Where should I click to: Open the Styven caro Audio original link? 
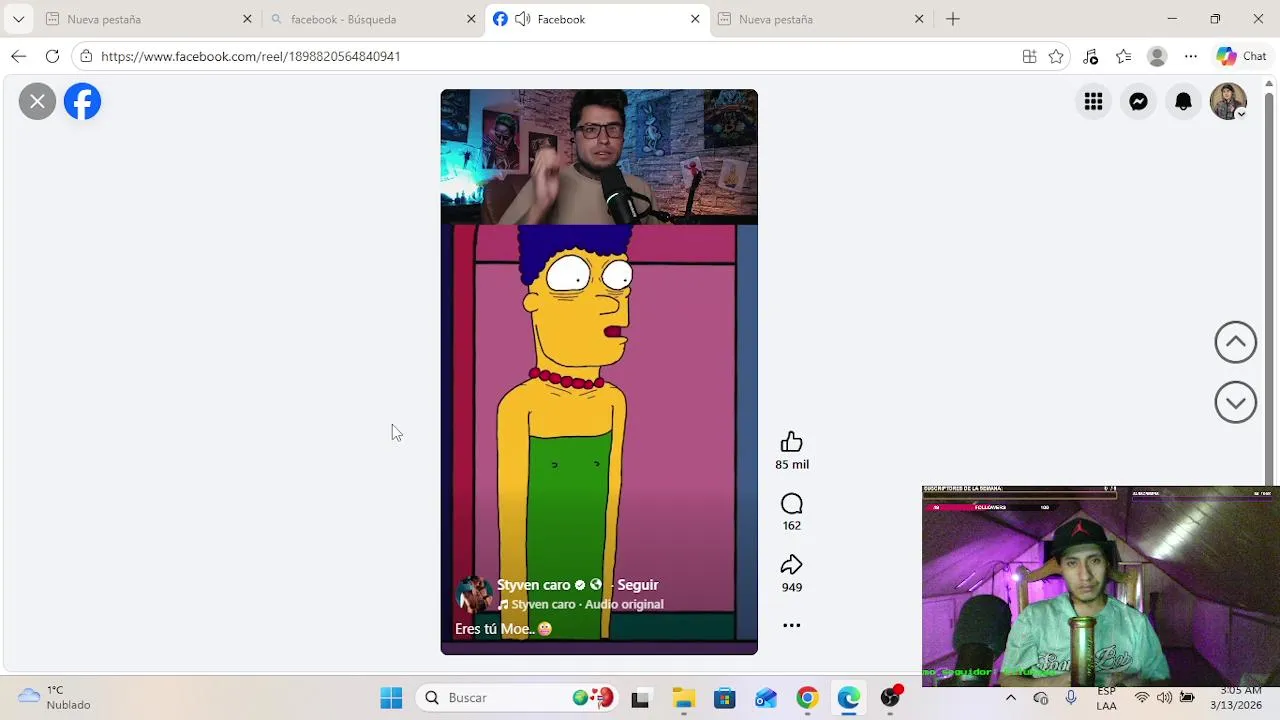[x=587, y=604]
